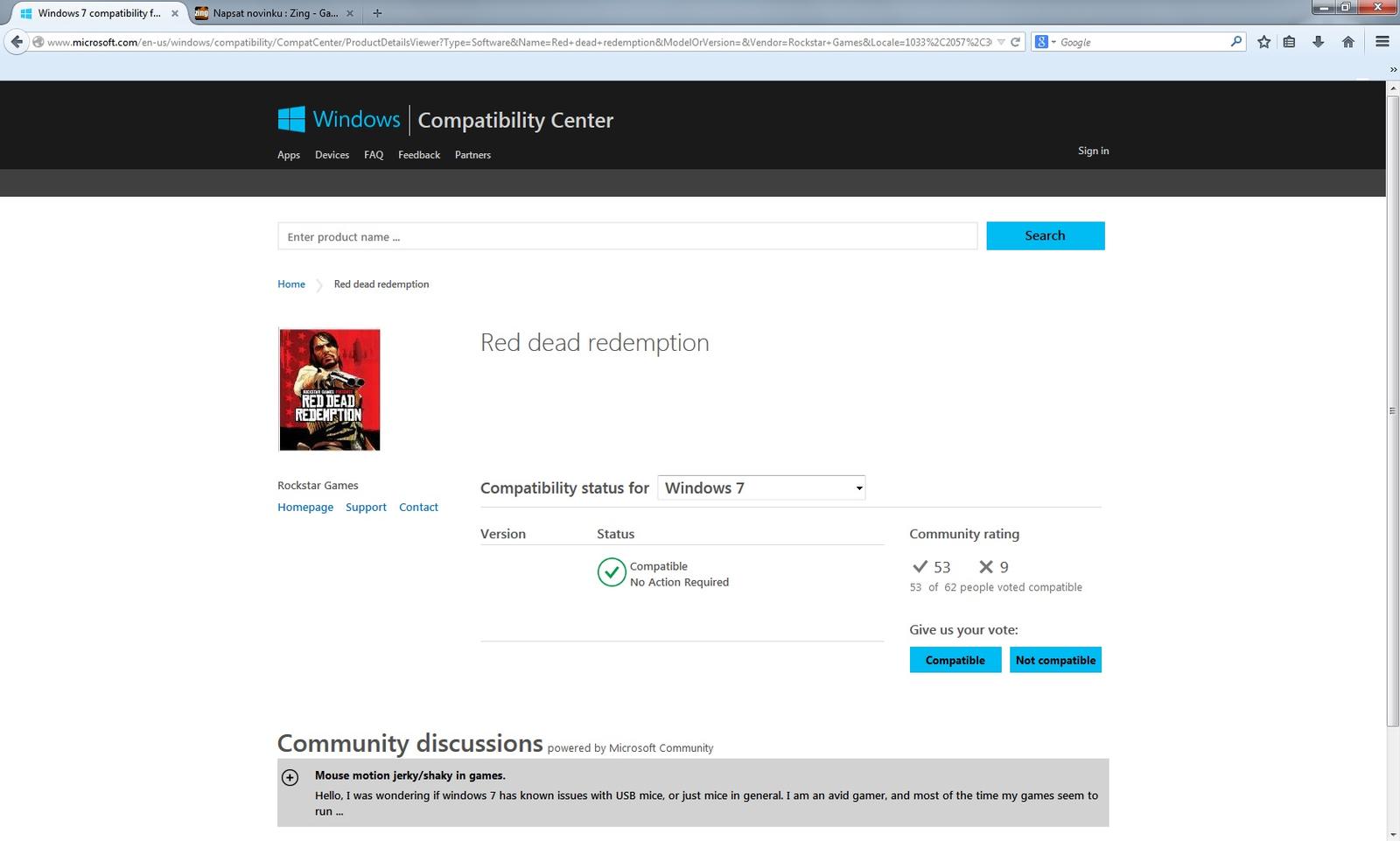
Task: Click the Home breadcrumb link
Action: point(291,284)
